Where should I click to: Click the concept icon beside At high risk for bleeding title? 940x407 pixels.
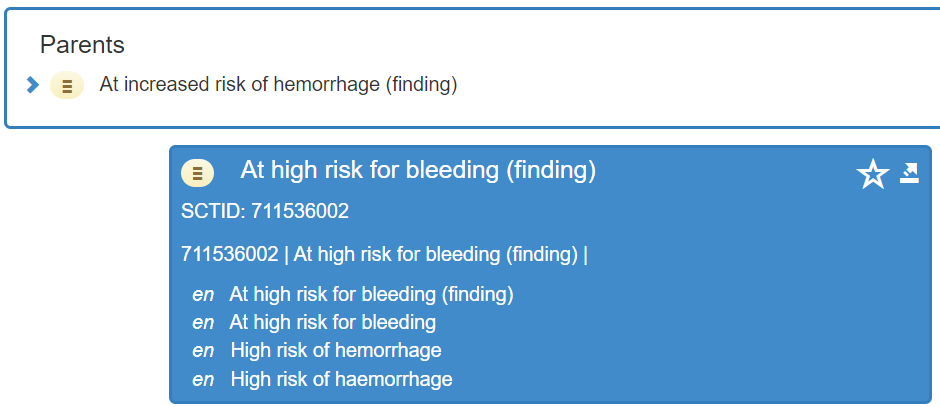tap(197, 174)
